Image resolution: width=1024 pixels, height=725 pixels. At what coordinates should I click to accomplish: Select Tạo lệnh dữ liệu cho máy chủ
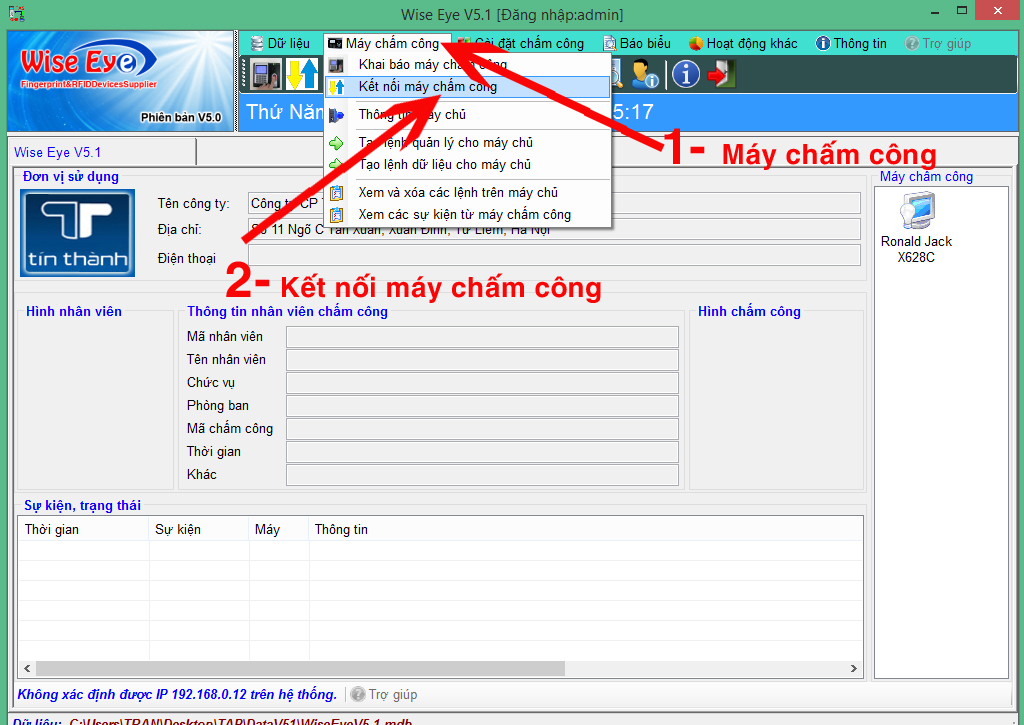click(444, 165)
